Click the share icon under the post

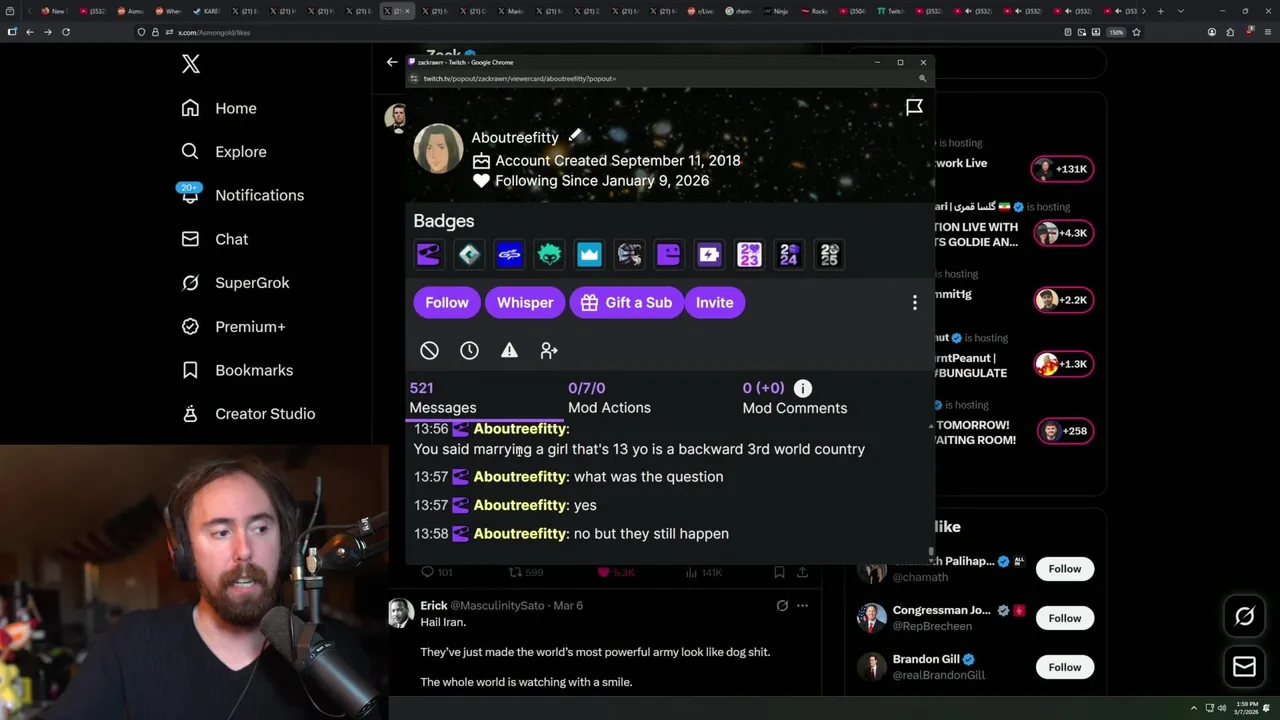pyautogui.click(x=802, y=572)
